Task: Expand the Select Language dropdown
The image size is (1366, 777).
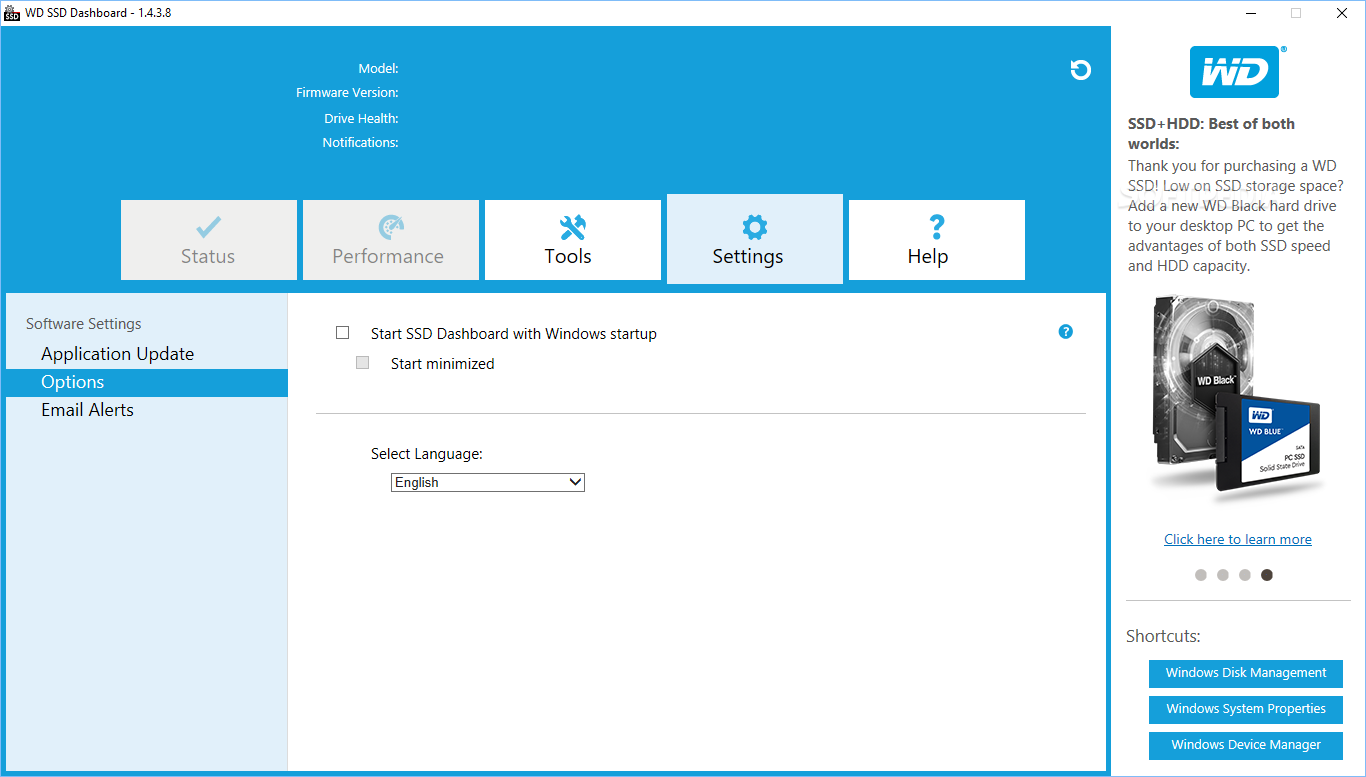Action: click(488, 482)
